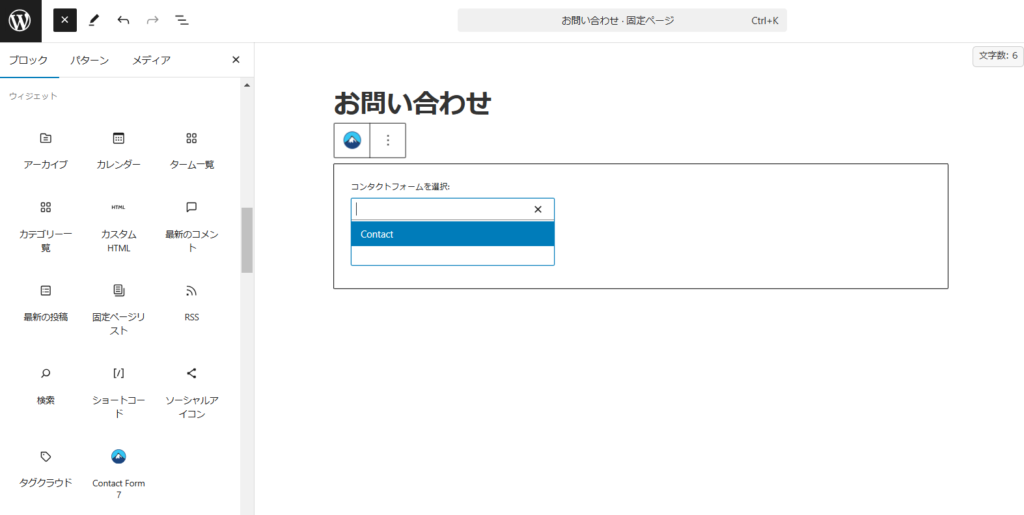Open the WordPress logo menu
Screen dimensions: 1024x515
(20, 21)
